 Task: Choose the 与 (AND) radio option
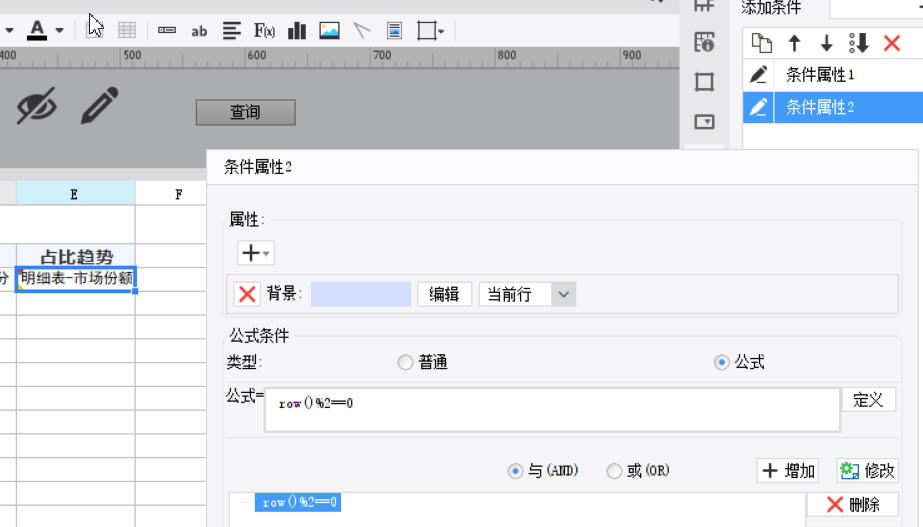point(515,471)
